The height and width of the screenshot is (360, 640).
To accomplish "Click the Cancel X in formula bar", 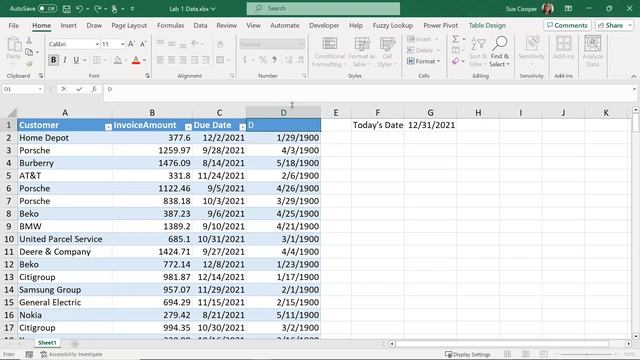I will (x=64, y=89).
